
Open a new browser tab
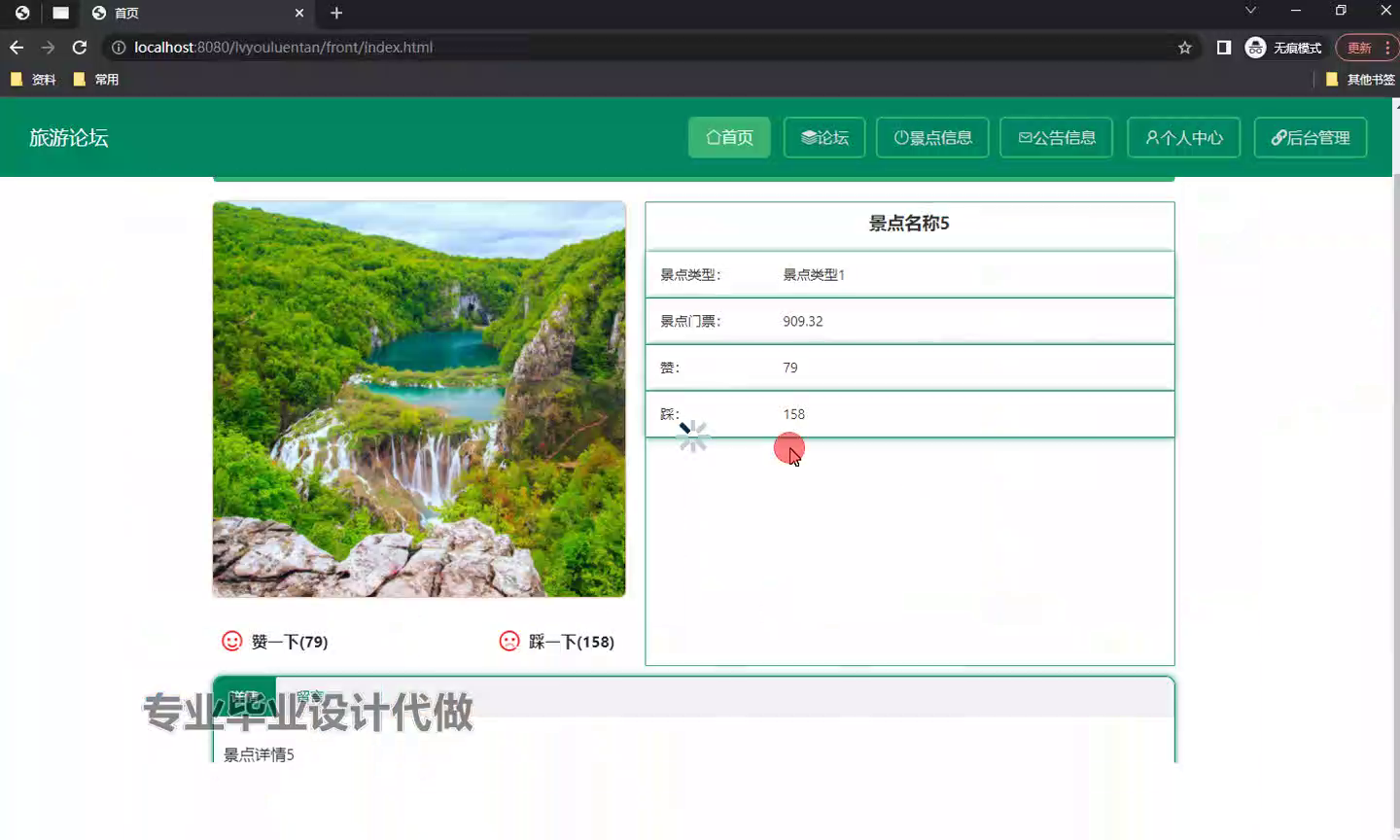[x=336, y=13]
